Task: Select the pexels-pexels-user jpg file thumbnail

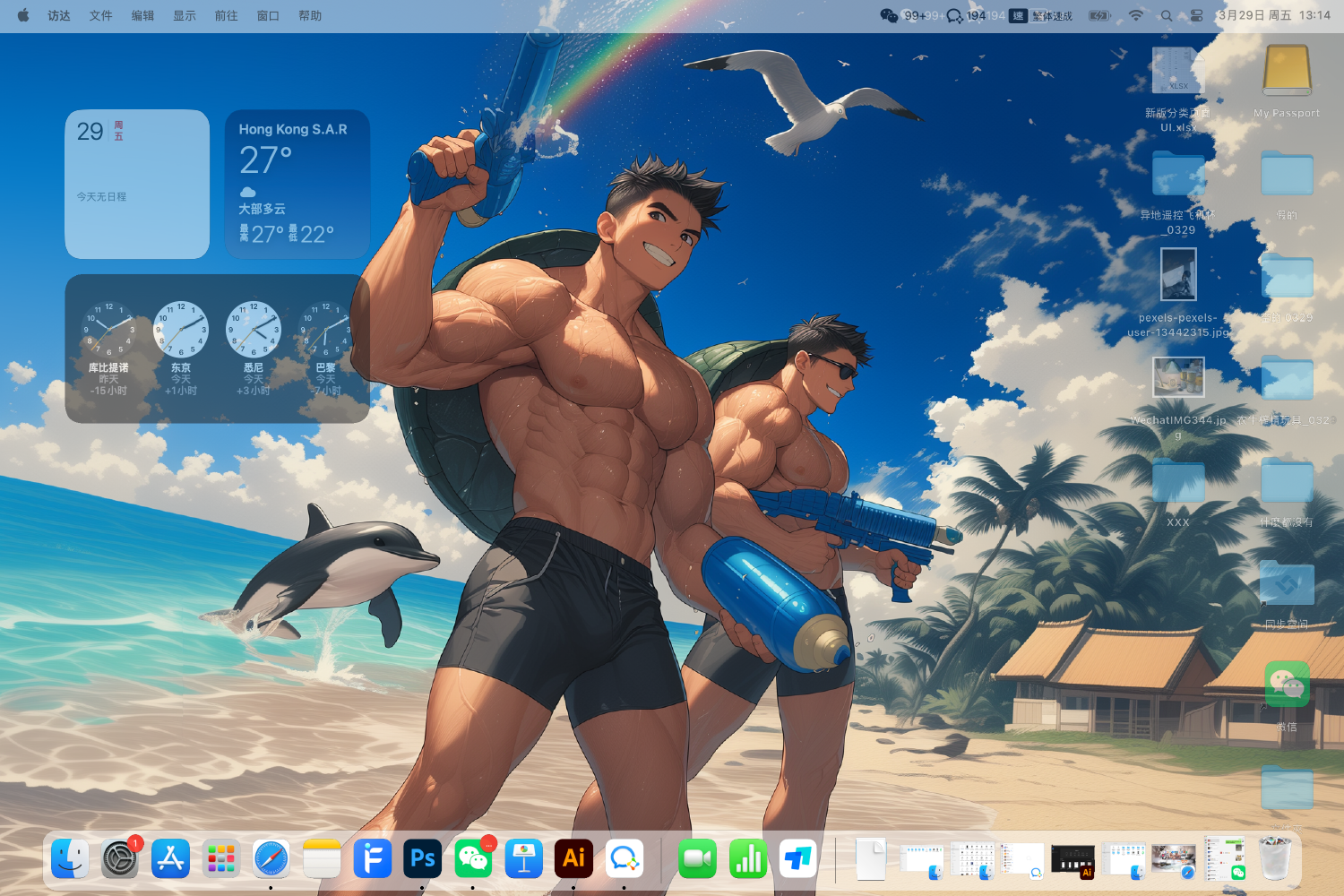Action: coord(1178,274)
